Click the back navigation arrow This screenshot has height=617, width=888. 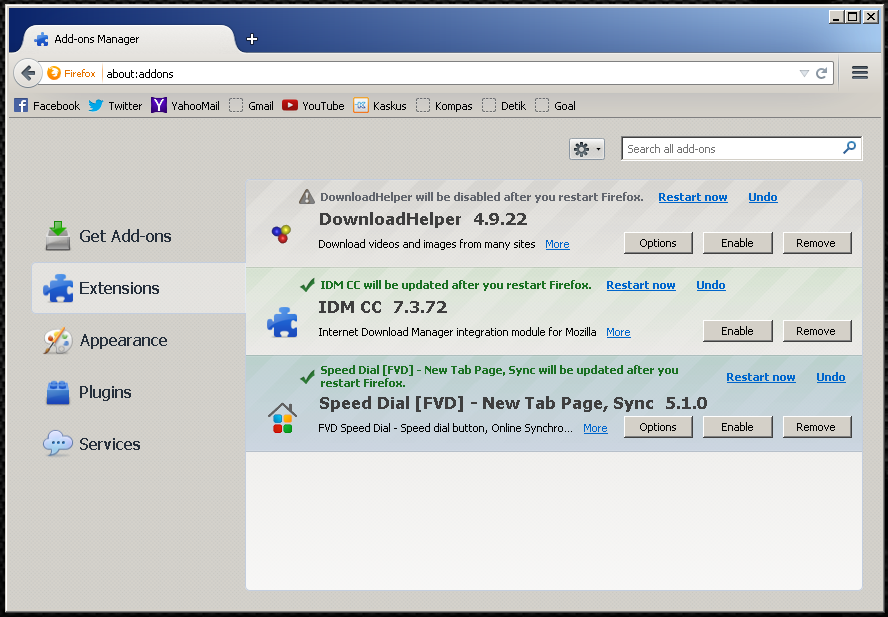click(x=28, y=73)
